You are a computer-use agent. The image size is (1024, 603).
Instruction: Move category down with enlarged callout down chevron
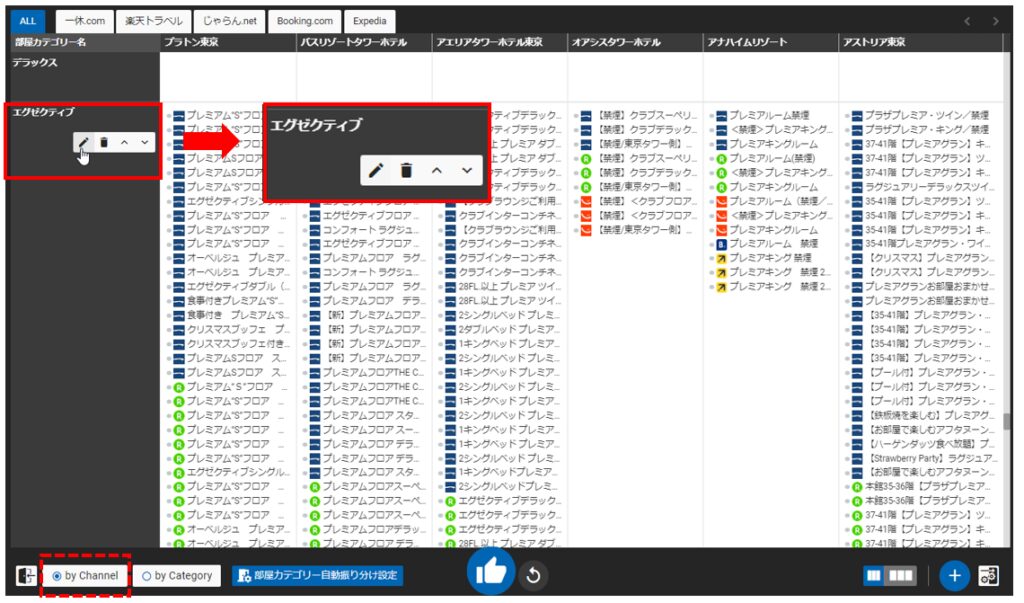tap(466, 171)
